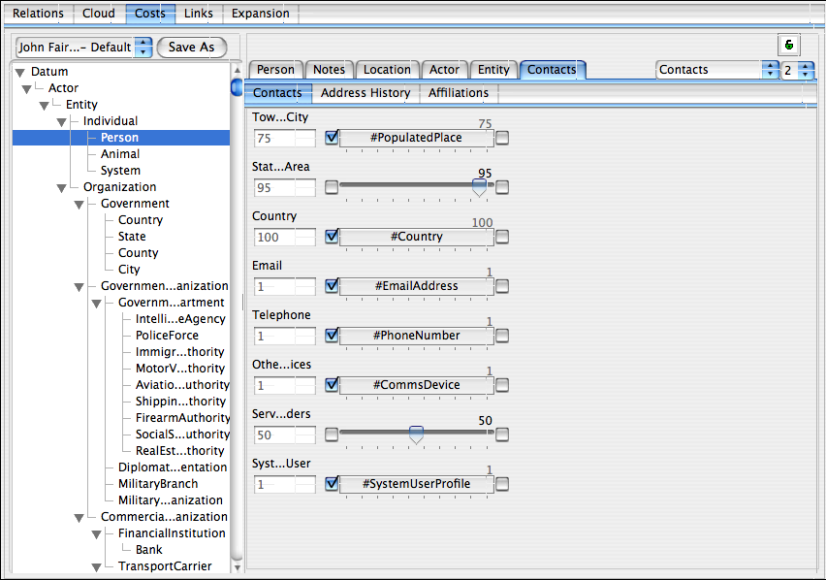Uncheck the Syst...User #SystemUserProfile checkbox
Screen dimensions: 826x580
coord(332,484)
